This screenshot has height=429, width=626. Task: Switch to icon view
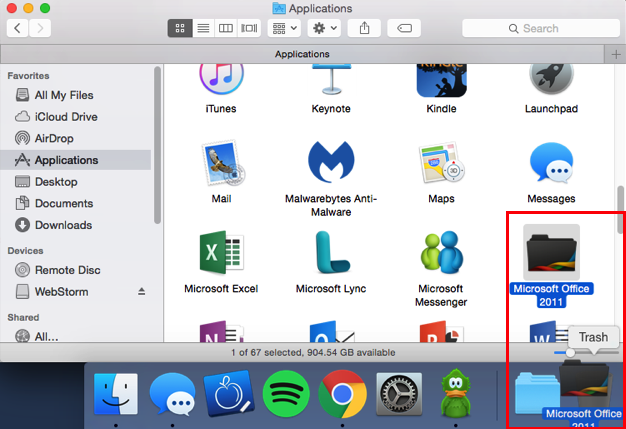(x=180, y=28)
